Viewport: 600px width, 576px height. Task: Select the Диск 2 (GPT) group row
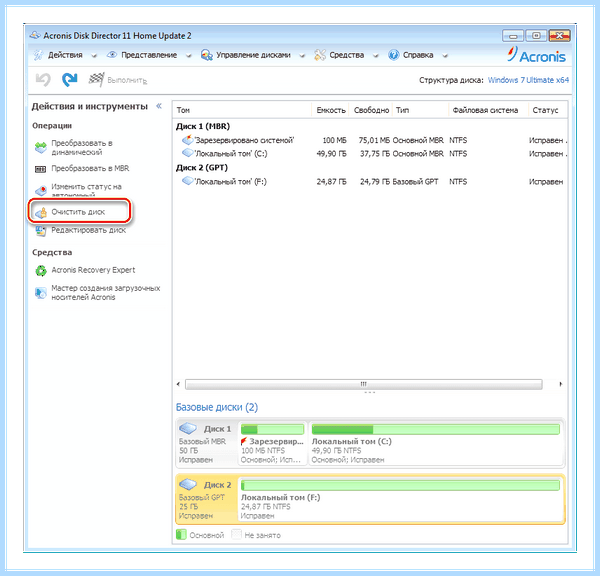click(202, 168)
